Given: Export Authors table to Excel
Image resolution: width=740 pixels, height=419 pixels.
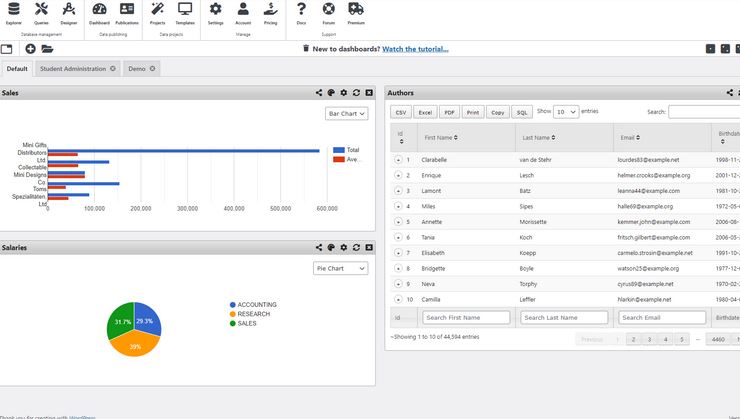Looking at the screenshot, I should tap(425, 112).
